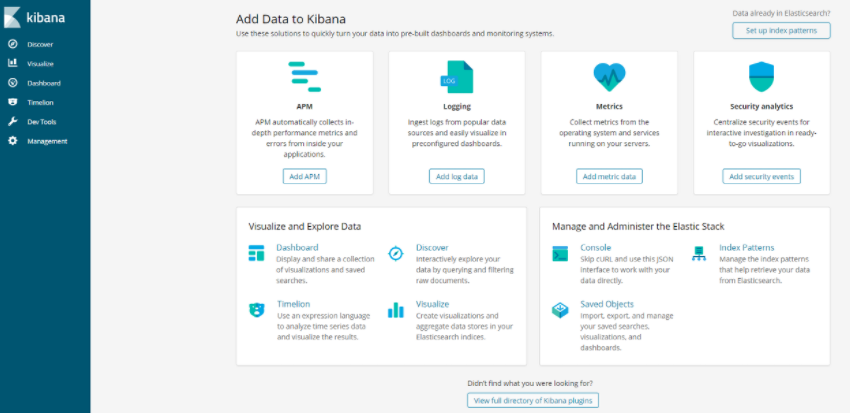
Task: Open the Timelion link in Explore panel
Action: tap(293, 304)
